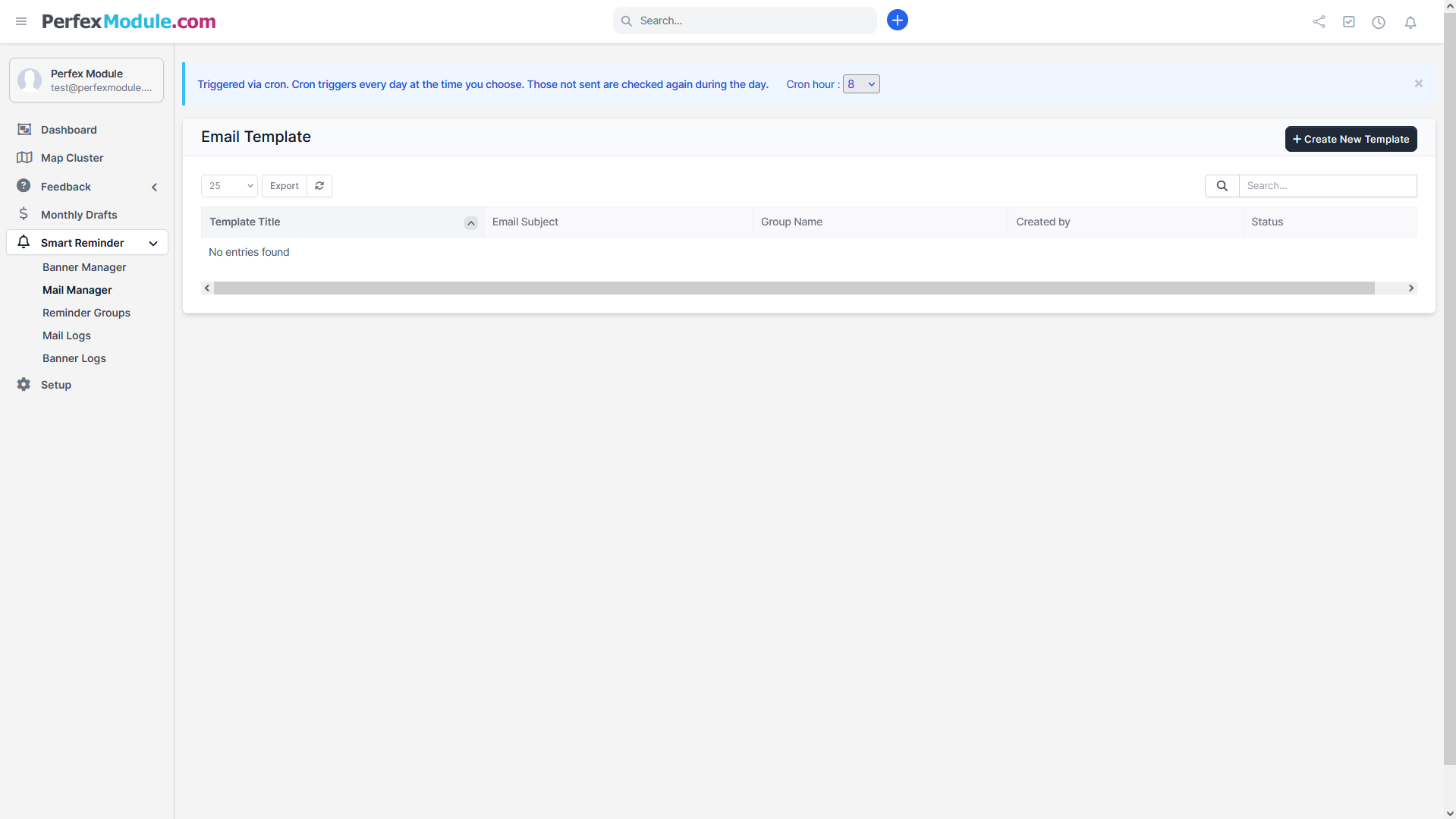This screenshot has height=819, width=1456.
Task: Dismiss the cron info alert
Action: point(1418,83)
